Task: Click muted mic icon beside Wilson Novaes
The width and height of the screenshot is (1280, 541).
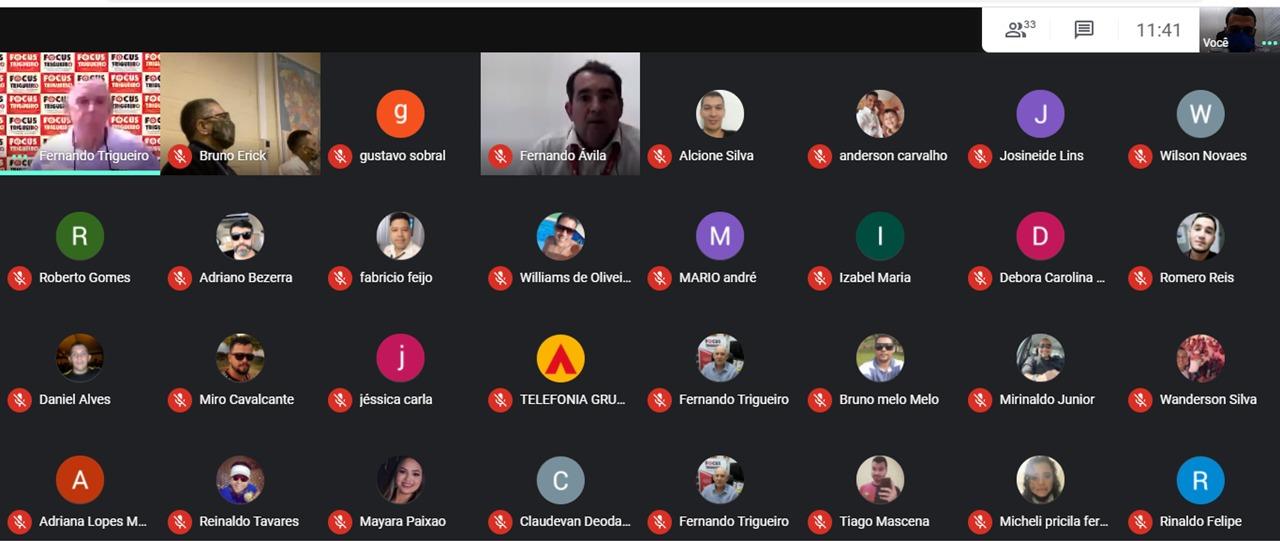Action: 1140,156
